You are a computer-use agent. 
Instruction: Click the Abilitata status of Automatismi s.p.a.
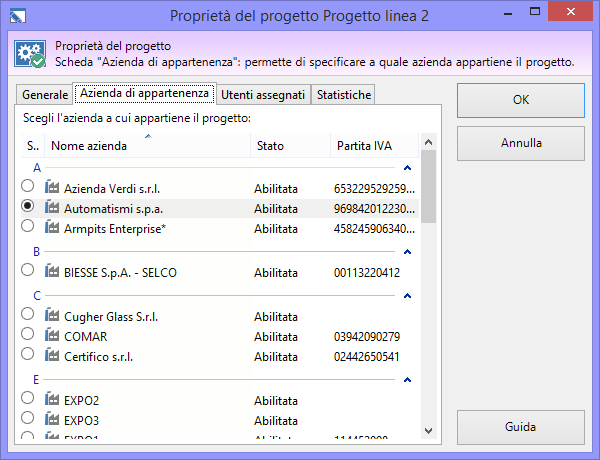(x=276, y=209)
